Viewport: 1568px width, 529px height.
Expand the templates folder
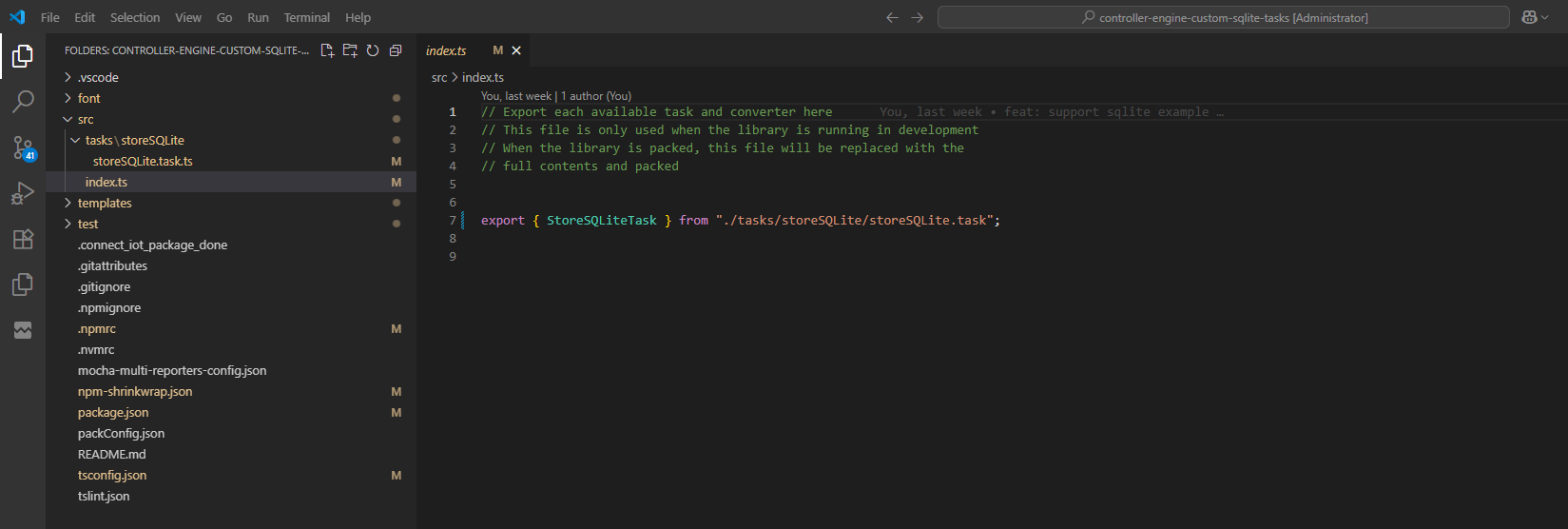coord(231,203)
